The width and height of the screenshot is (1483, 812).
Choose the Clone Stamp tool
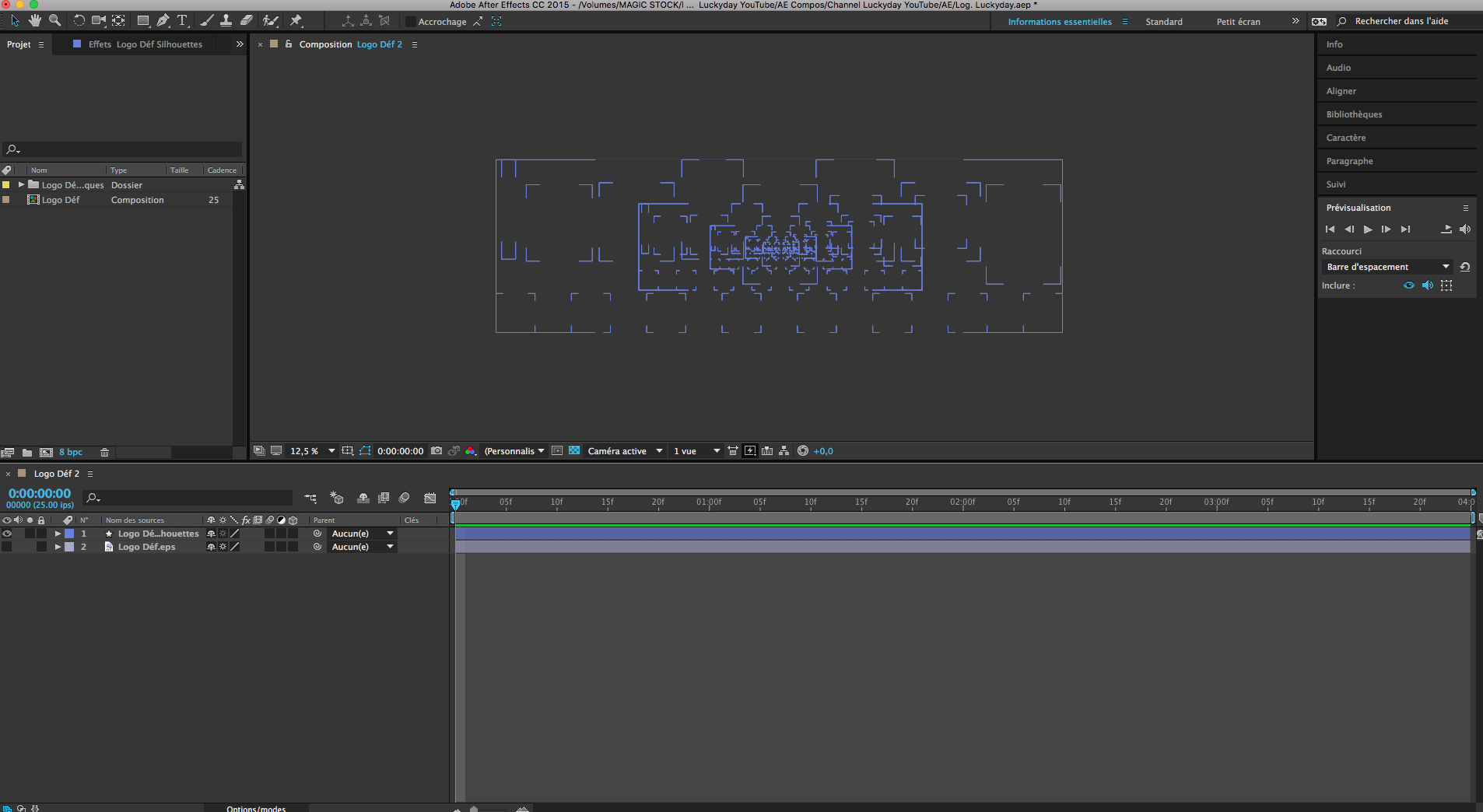pyautogui.click(x=226, y=21)
